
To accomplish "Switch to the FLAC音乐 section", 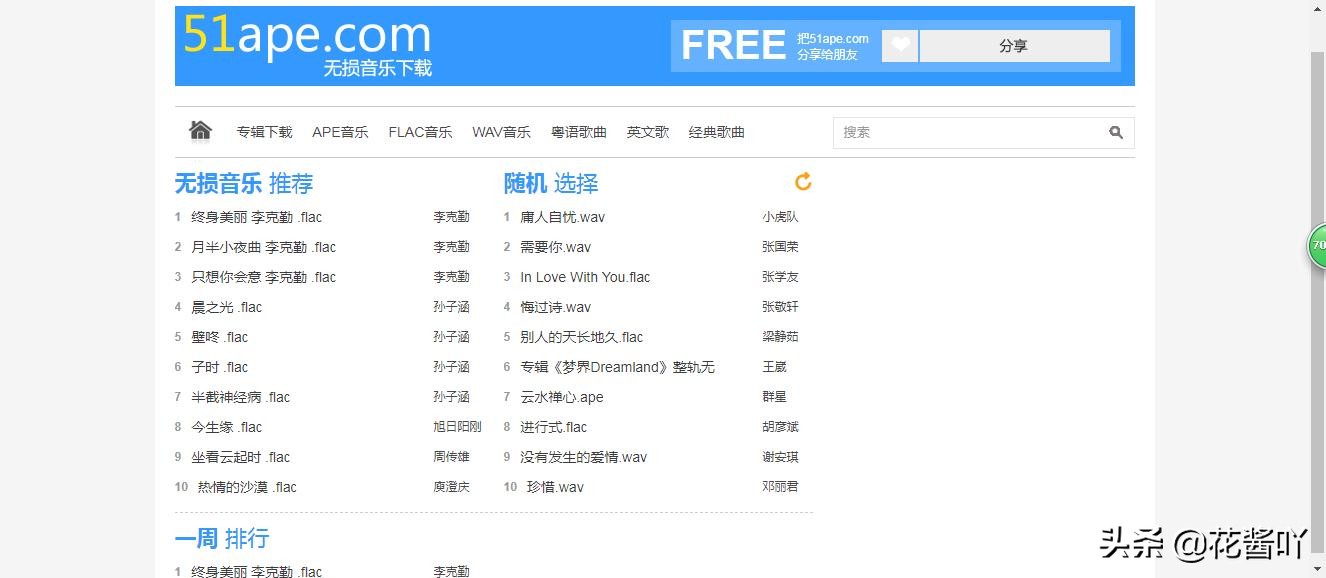I will 420,131.
